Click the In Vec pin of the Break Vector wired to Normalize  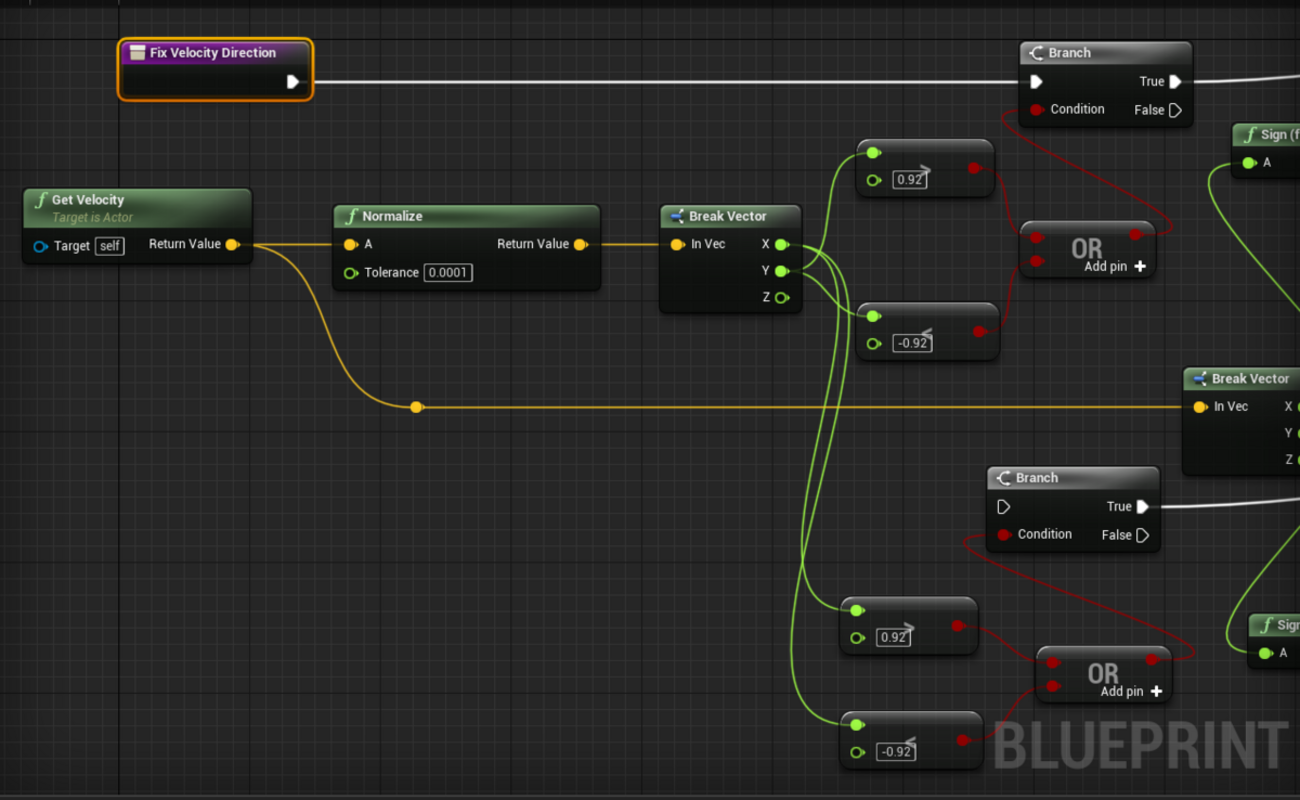677,245
